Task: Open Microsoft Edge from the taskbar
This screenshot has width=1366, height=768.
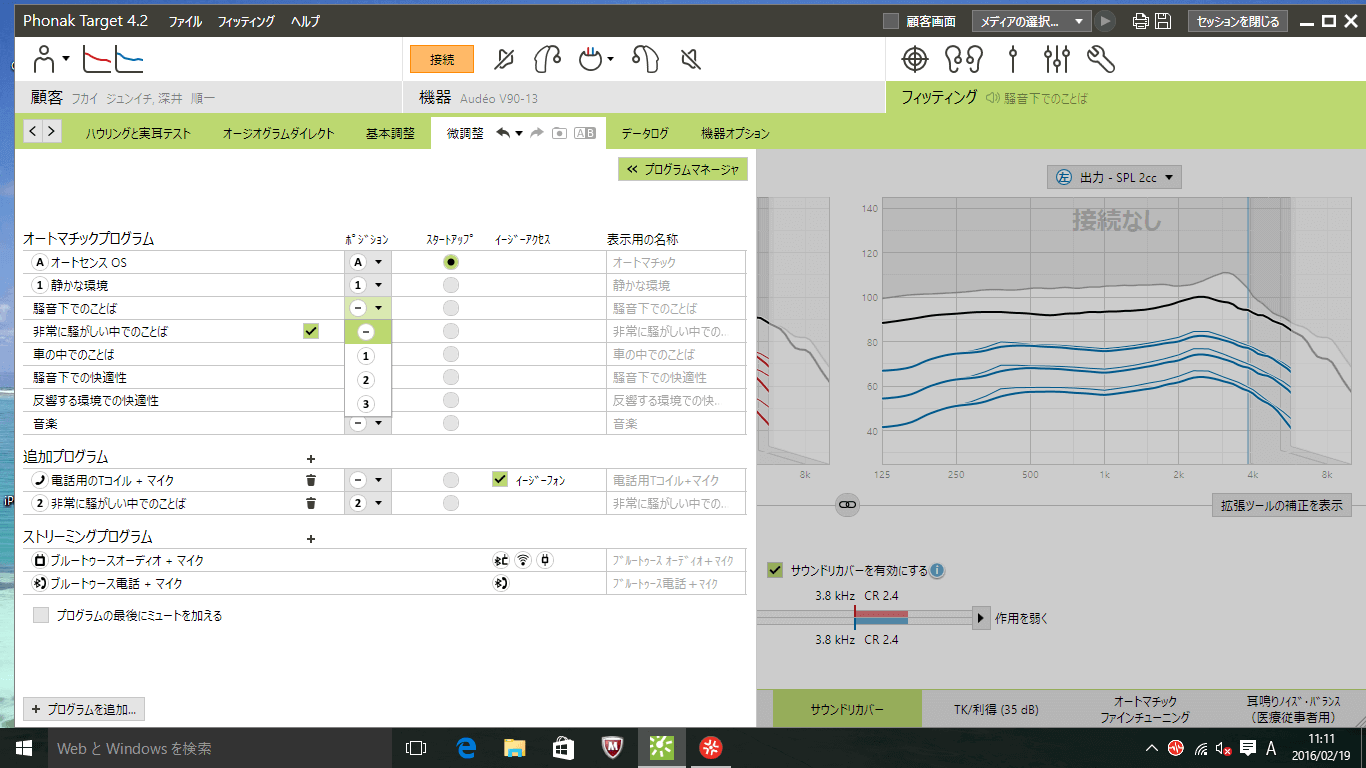Action: pos(465,747)
